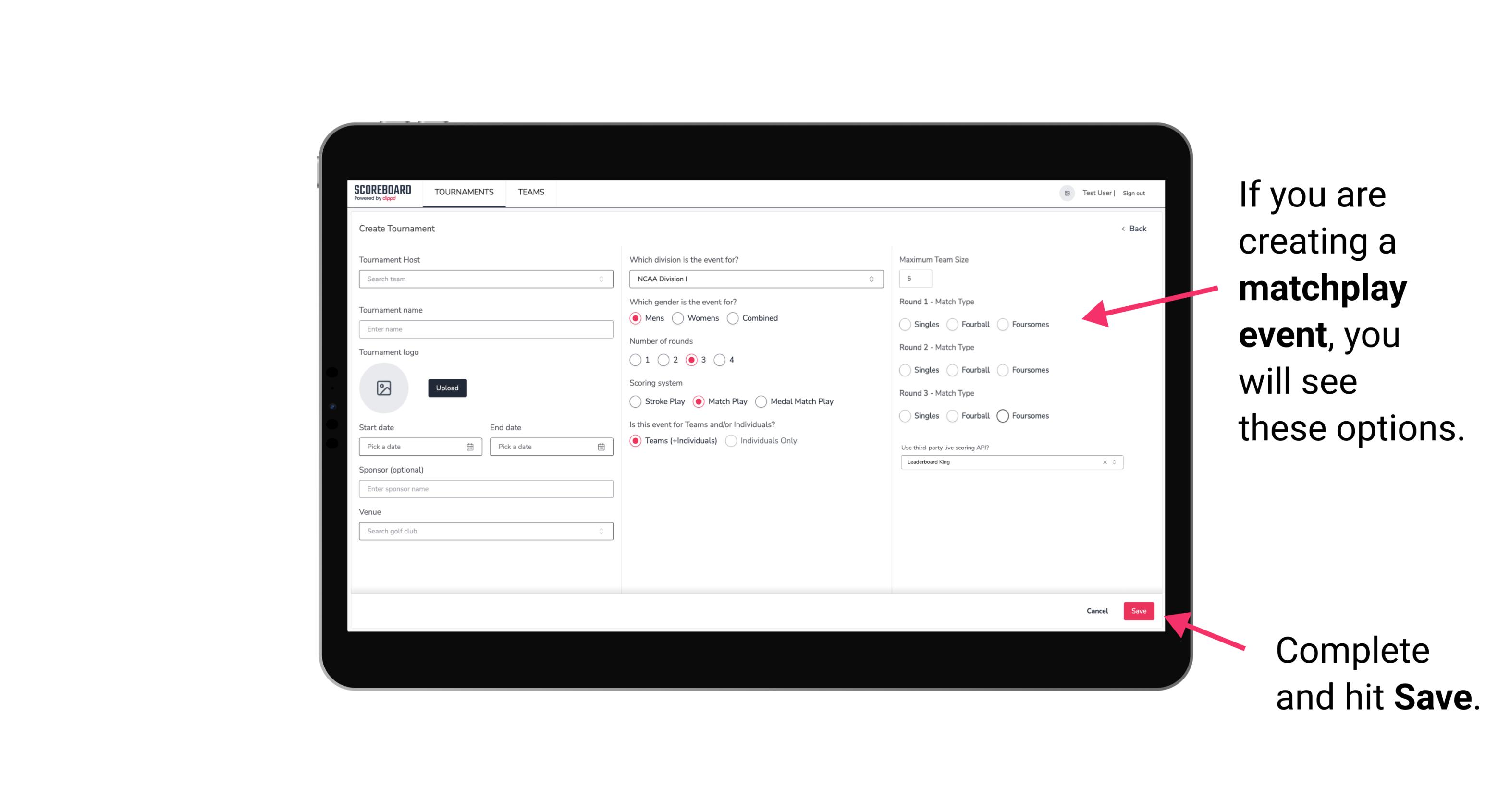Expand the Leaderboard King API dropdown

point(1114,461)
